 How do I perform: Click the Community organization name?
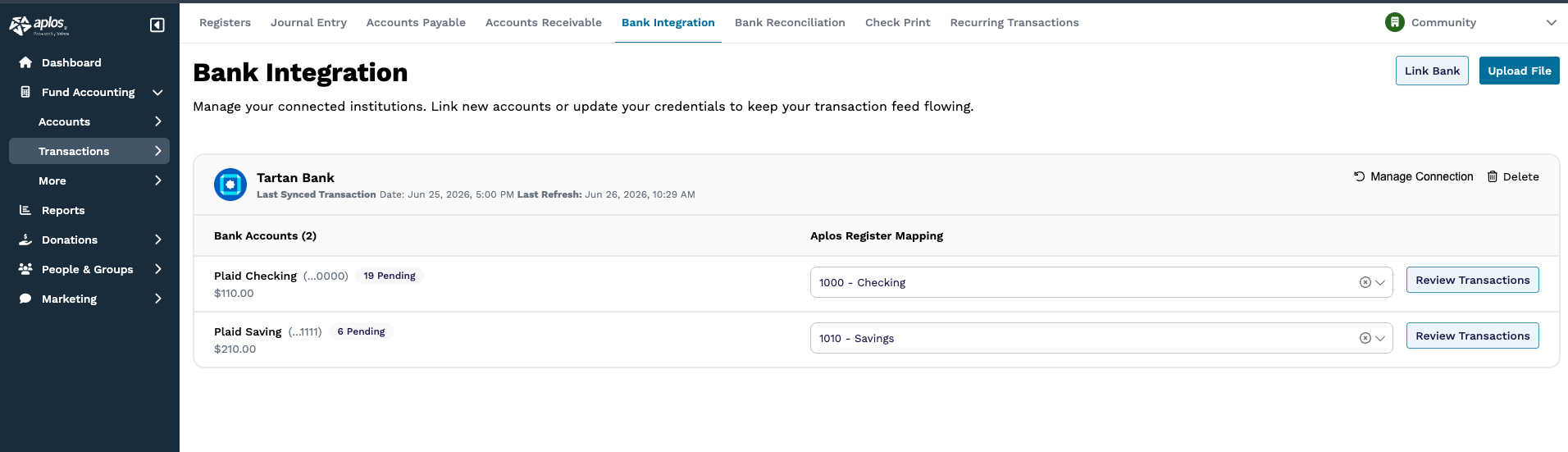coord(1443,22)
